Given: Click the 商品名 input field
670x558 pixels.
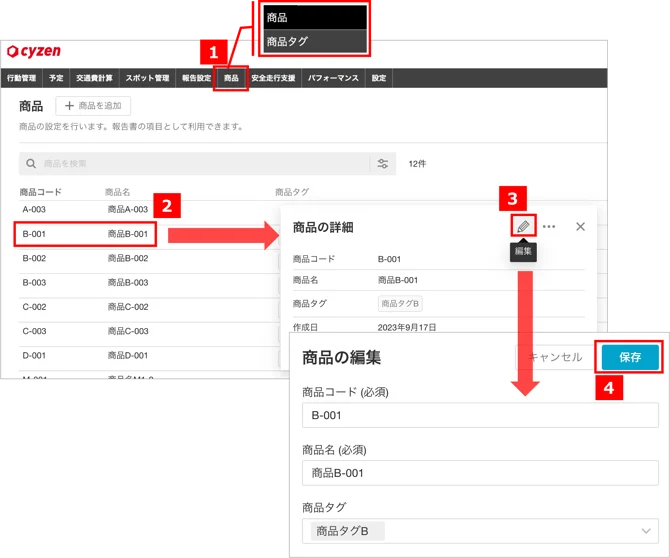Looking at the screenshot, I should (x=480, y=473).
